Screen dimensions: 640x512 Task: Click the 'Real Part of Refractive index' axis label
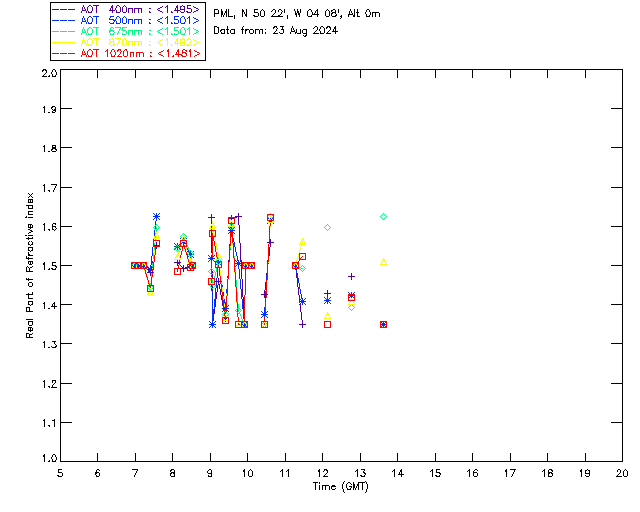29,265
